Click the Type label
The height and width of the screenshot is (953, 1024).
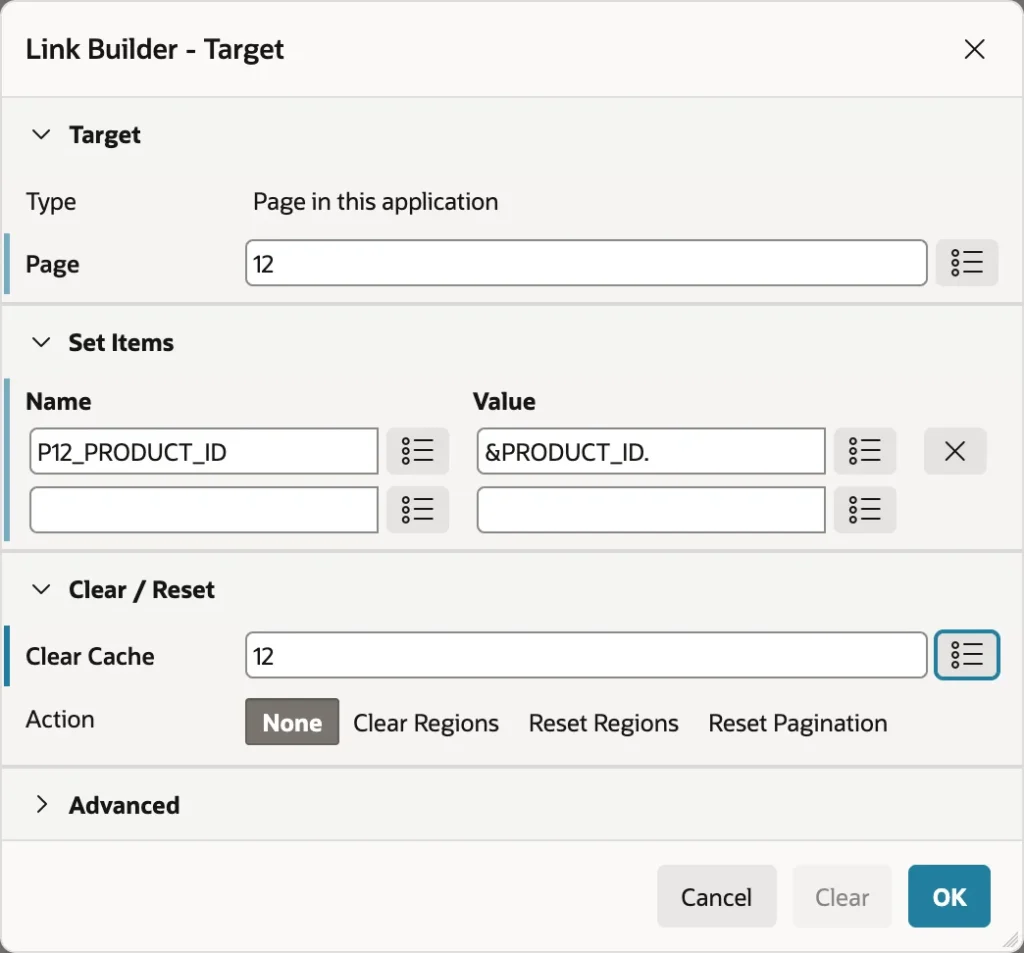51,202
